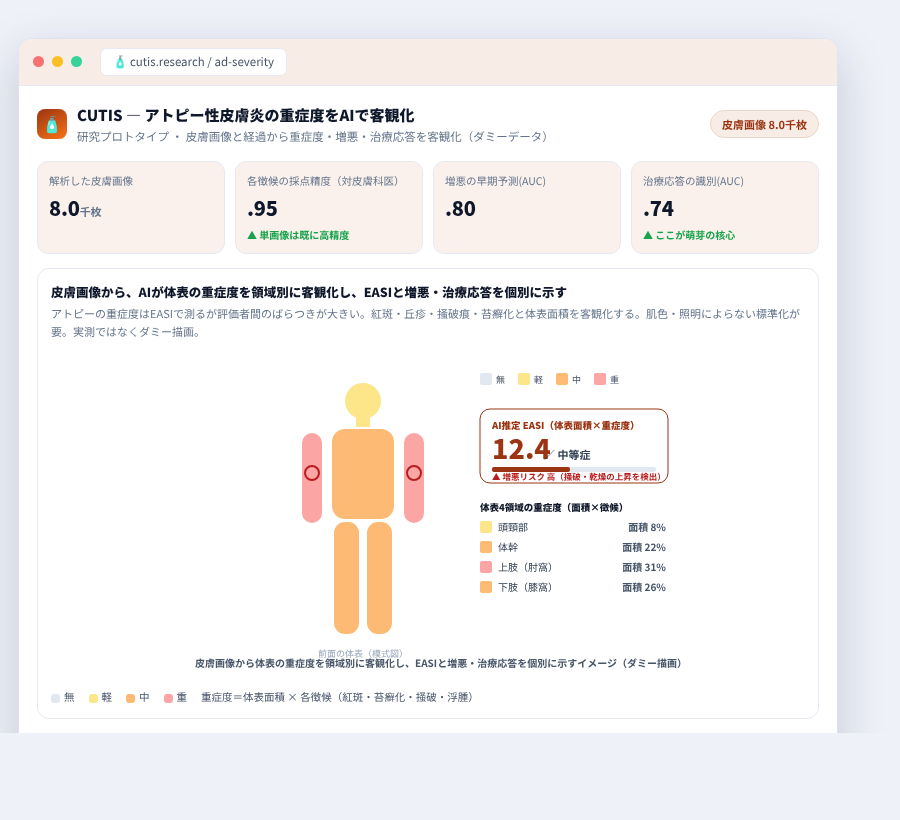Click the 重 dot in the bottom legend

click(168, 698)
